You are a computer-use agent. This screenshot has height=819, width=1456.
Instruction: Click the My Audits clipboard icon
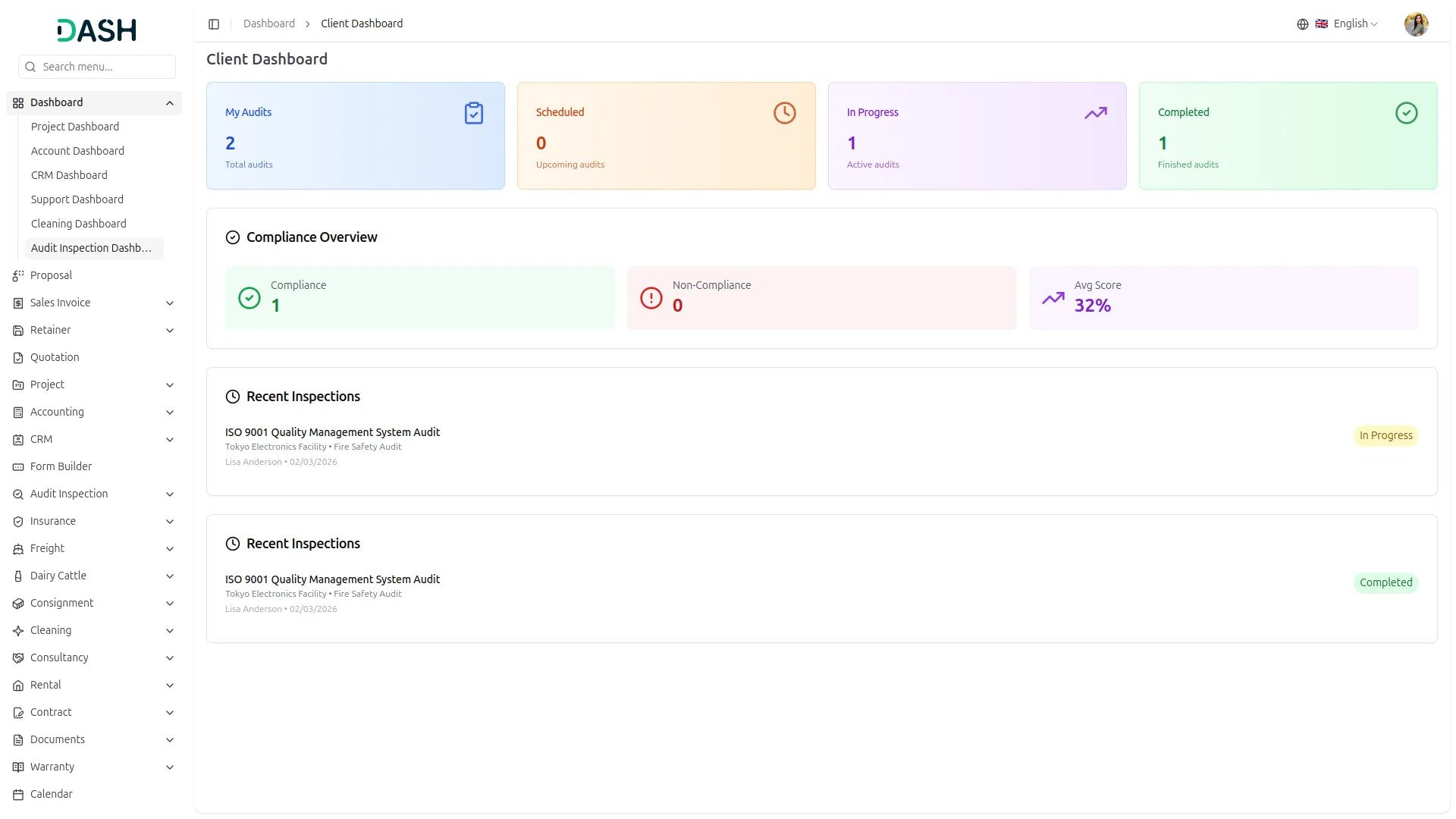473,113
